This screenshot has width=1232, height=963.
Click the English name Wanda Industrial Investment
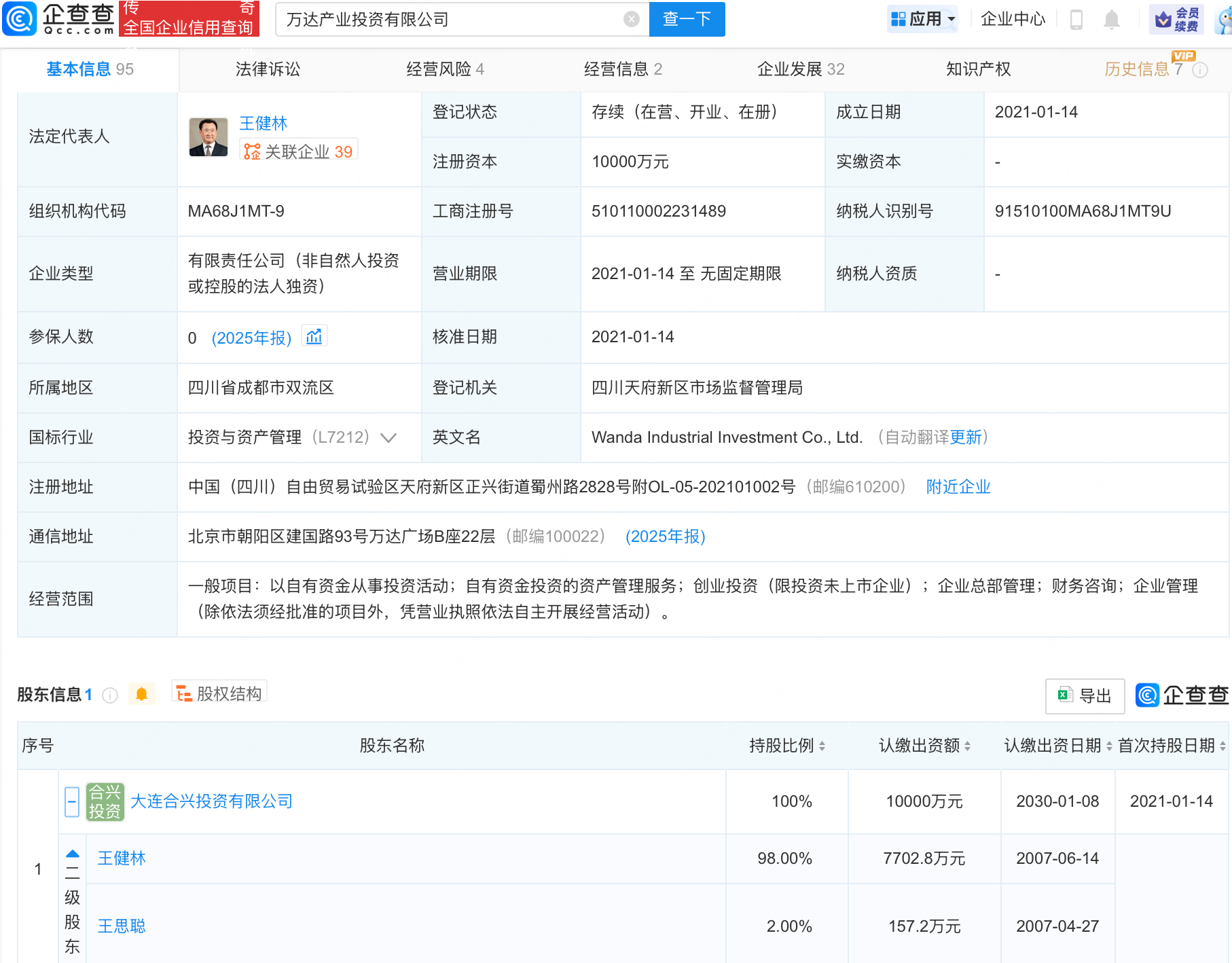tap(727, 437)
